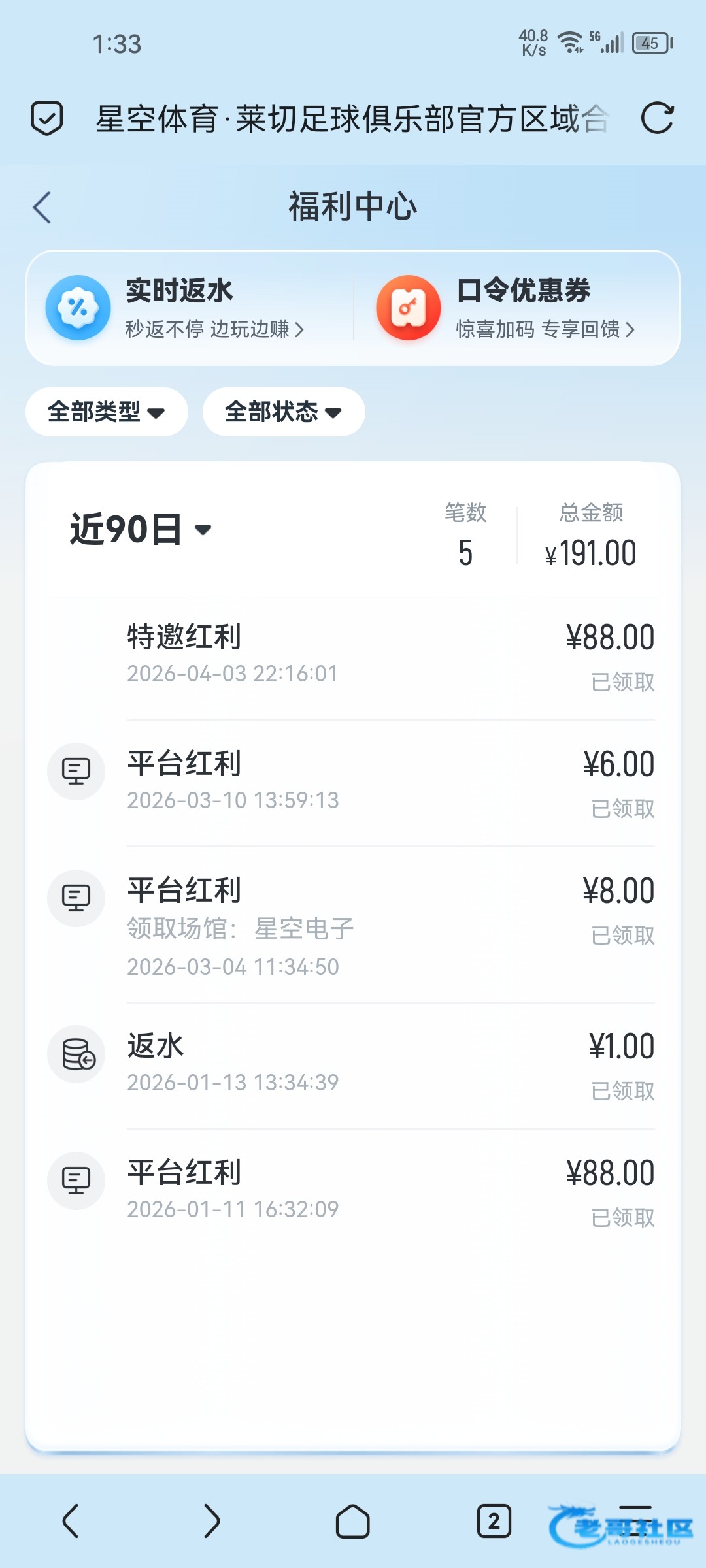This screenshot has width=706, height=1568.
Task: Open the browser menu at bottom right
Action: point(635,1522)
